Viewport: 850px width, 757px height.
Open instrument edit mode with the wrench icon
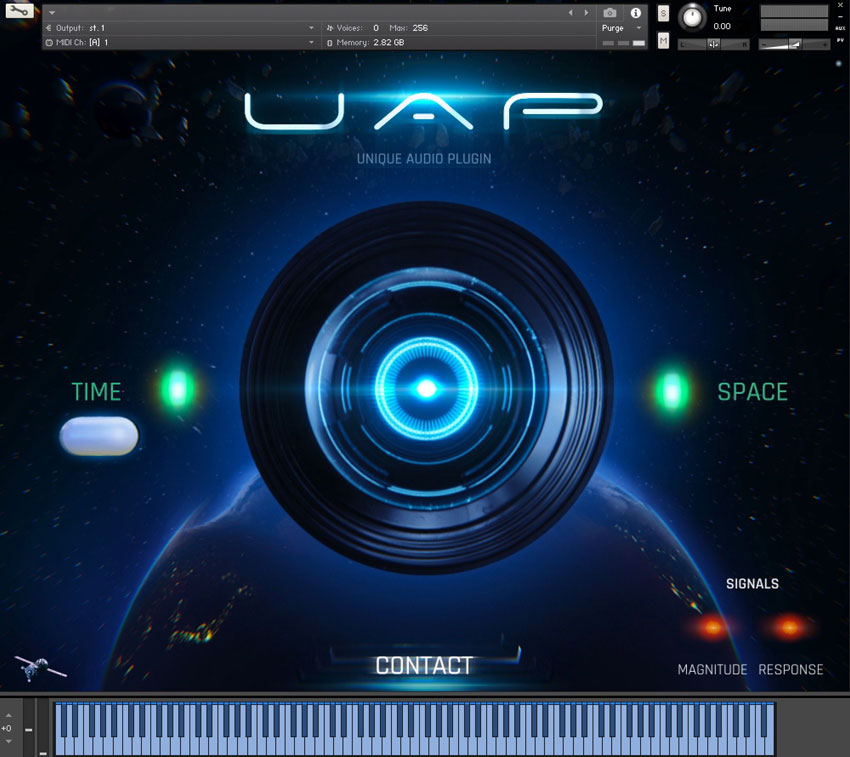coord(19,10)
